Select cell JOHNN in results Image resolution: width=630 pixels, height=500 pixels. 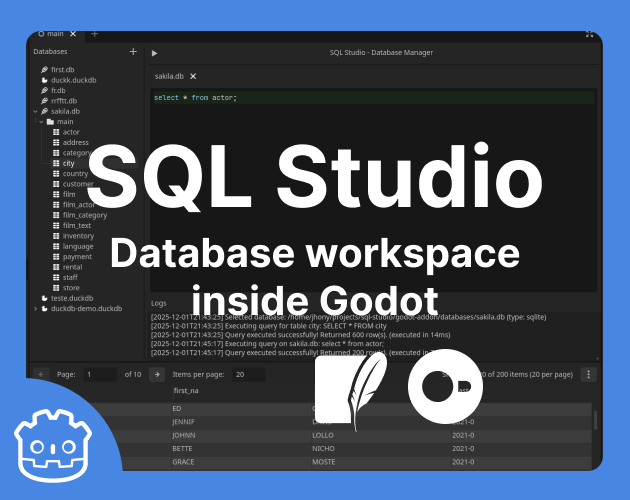click(x=184, y=435)
